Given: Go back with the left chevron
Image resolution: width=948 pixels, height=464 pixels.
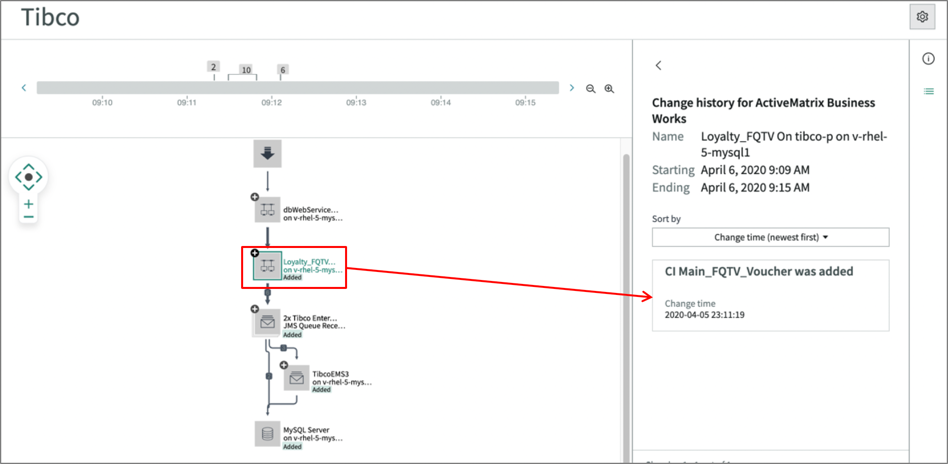Looking at the screenshot, I should coord(659,65).
